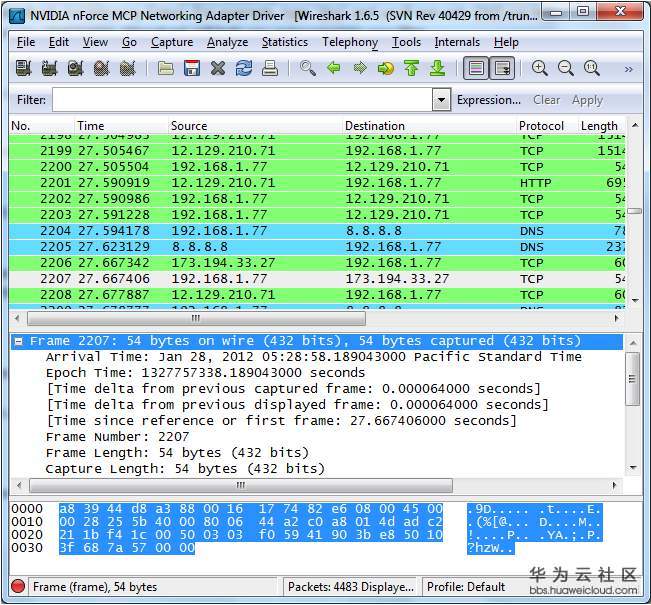Sort packets by Protocol column header
The height and width of the screenshot is (605, 651).
547,125
